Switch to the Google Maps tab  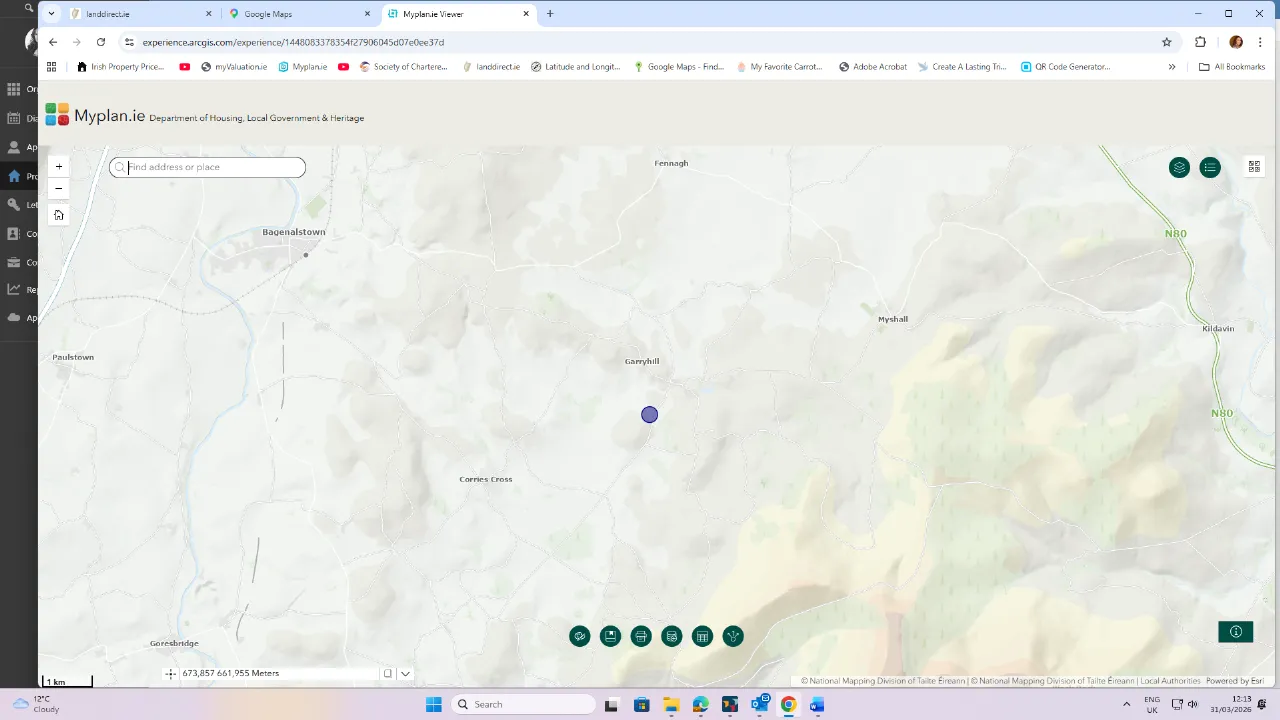point(298,14)
